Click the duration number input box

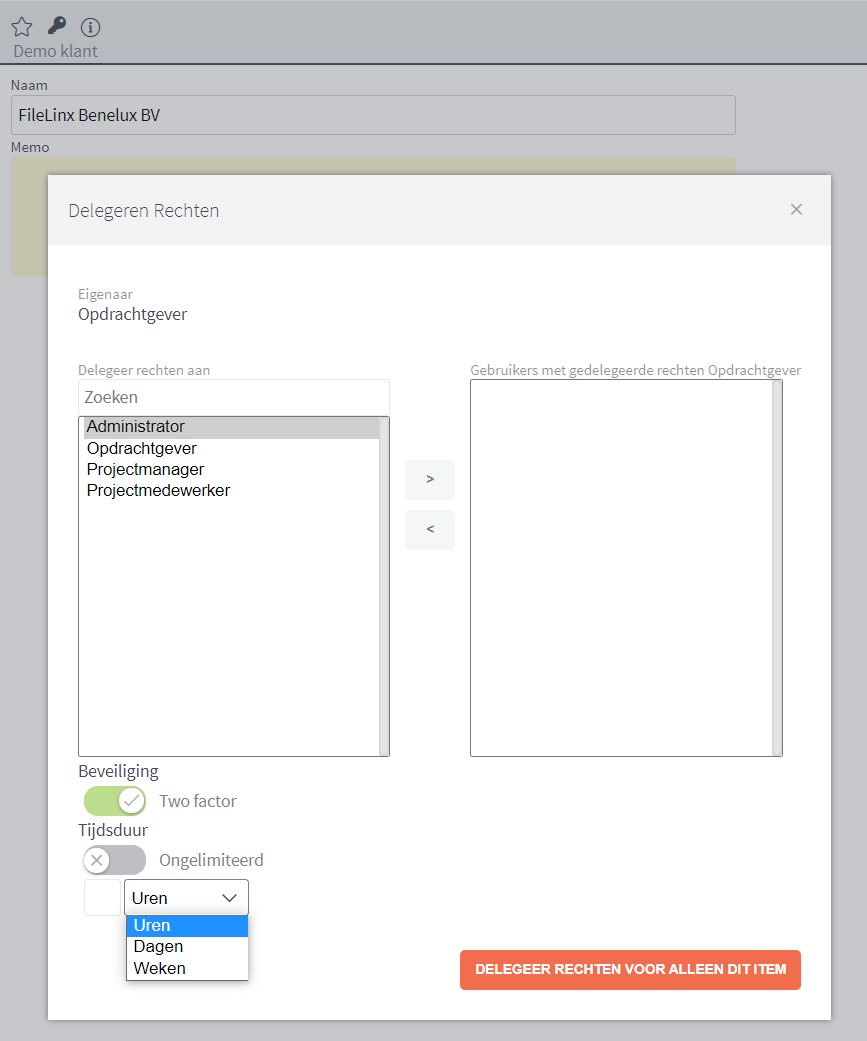pos(102,898)
